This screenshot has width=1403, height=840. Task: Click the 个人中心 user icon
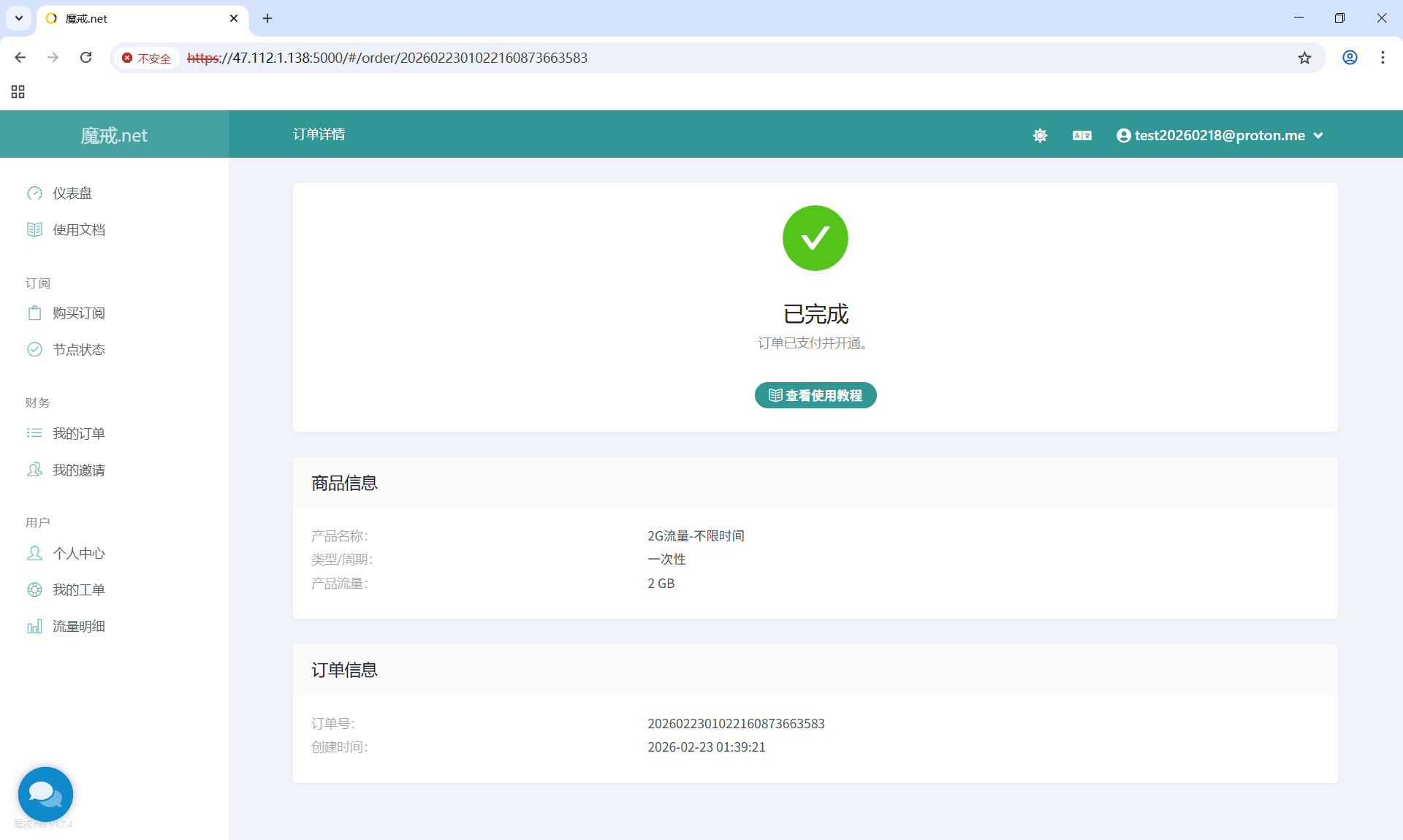coord(34,553)
